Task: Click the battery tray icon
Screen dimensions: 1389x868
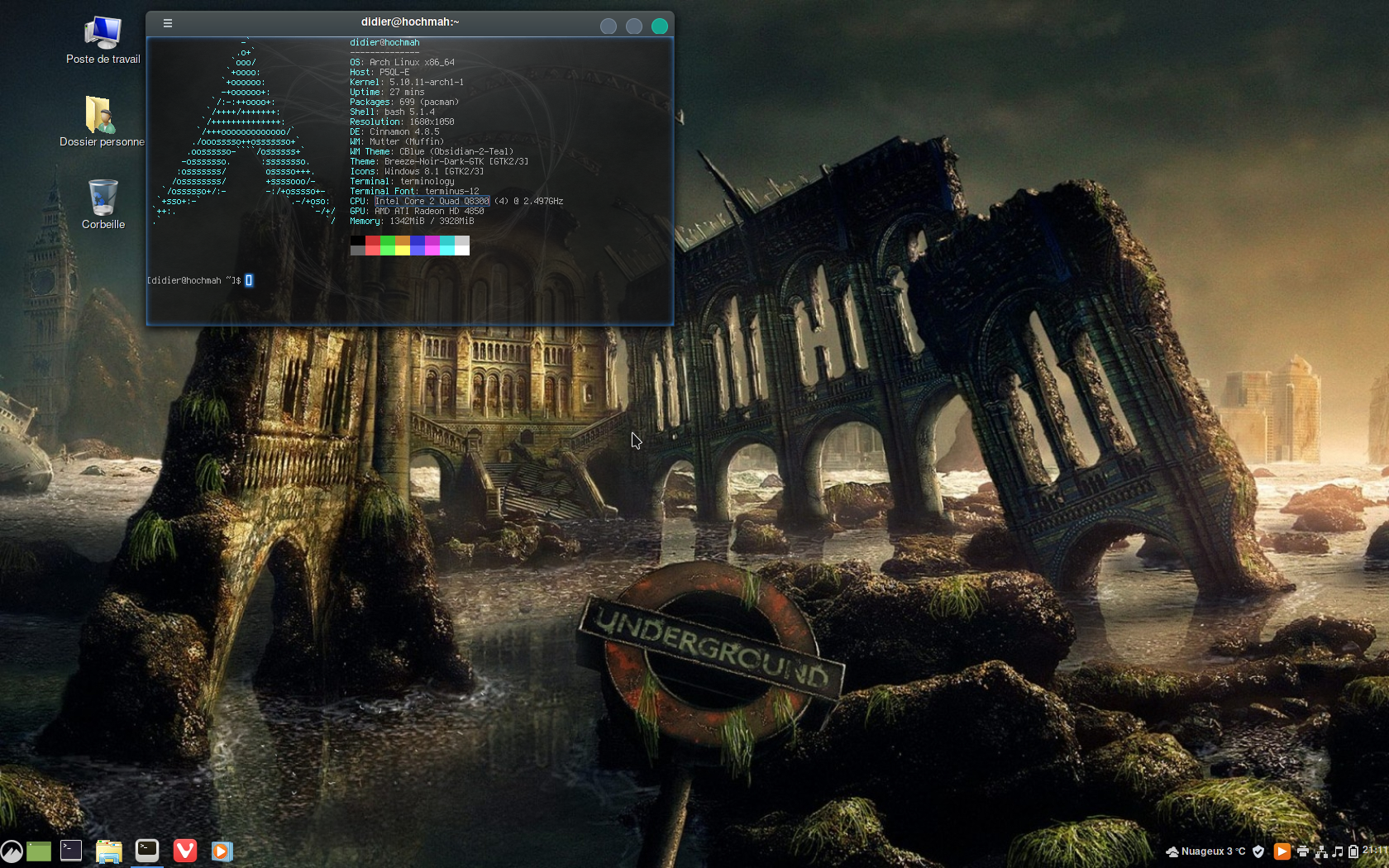Action: pos(1353,851)
